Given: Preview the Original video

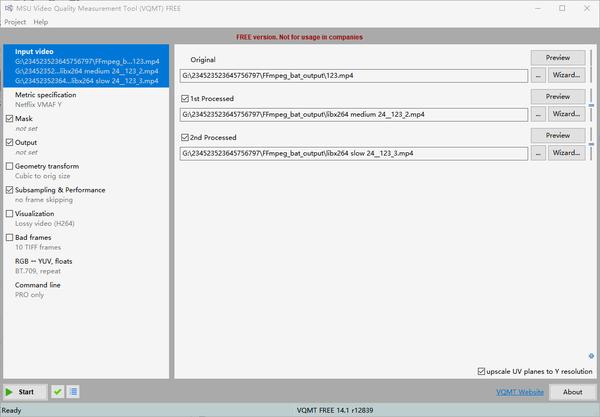Looking at the screenshot, I should (558, 58).
